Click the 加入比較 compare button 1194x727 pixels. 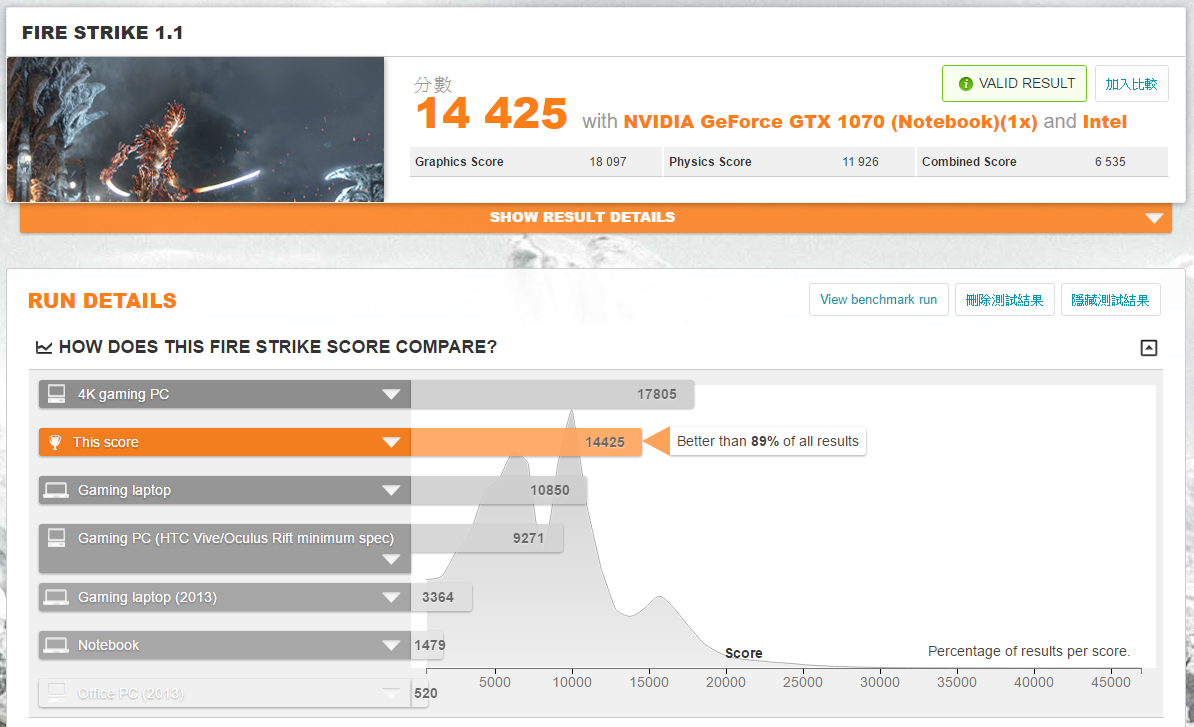pyautogui.click(x=1131, y=84)
